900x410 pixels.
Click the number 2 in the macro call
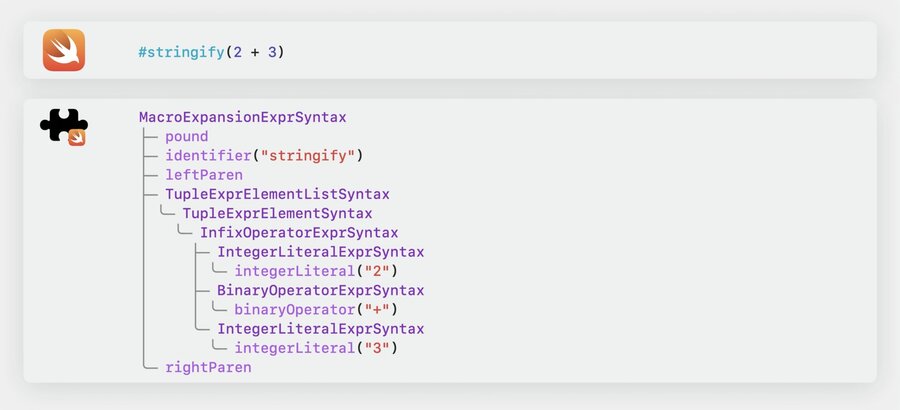pos(238,52)
